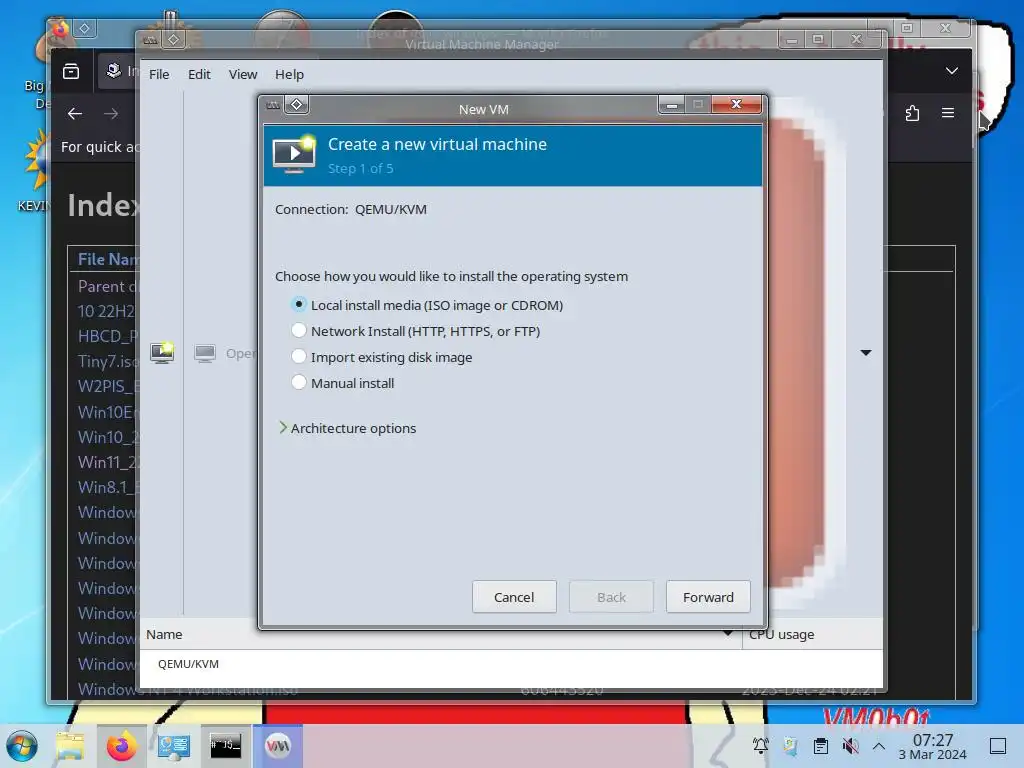Open Firefox hamburger menu

coord(948,113)
